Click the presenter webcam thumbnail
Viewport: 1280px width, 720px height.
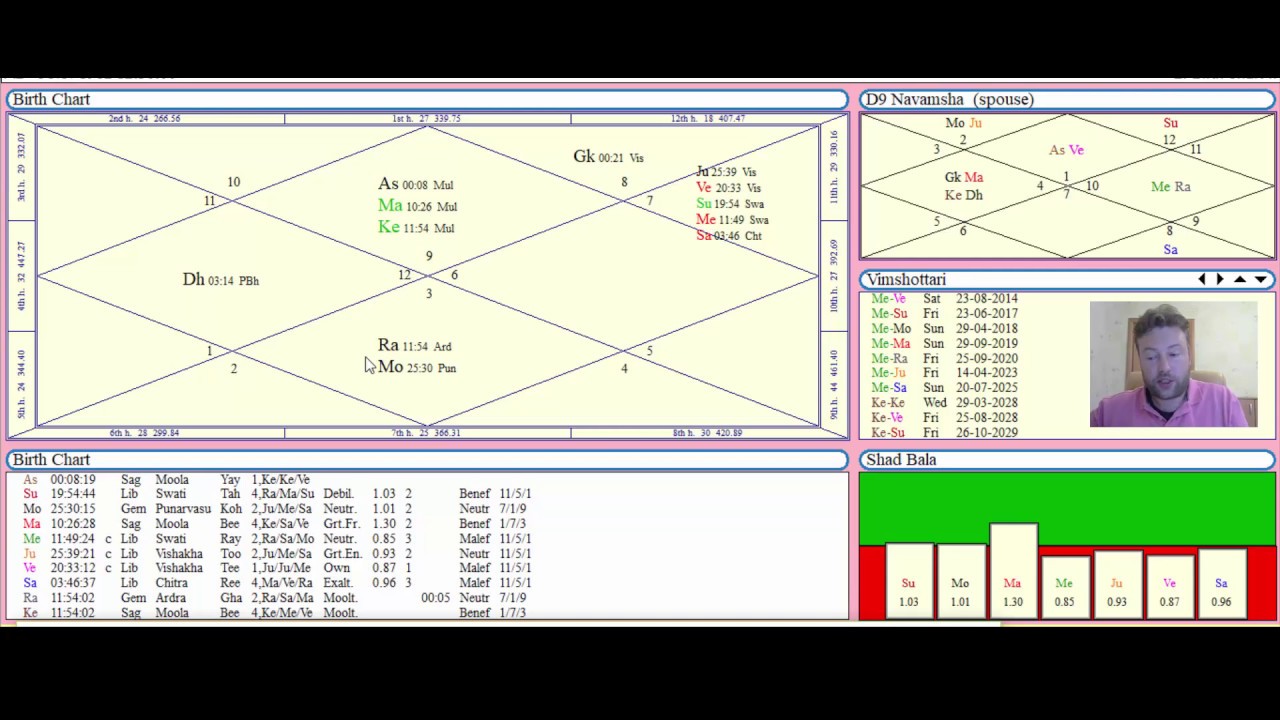[1173, 364]
